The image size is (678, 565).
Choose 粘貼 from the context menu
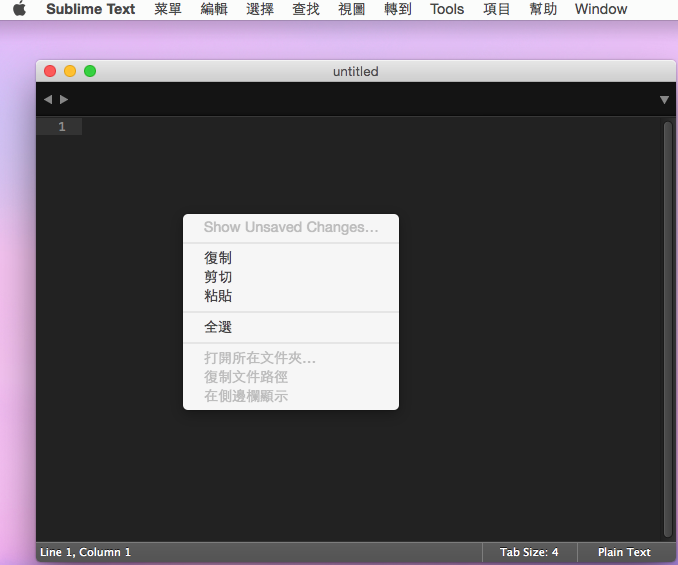point(291,296)
